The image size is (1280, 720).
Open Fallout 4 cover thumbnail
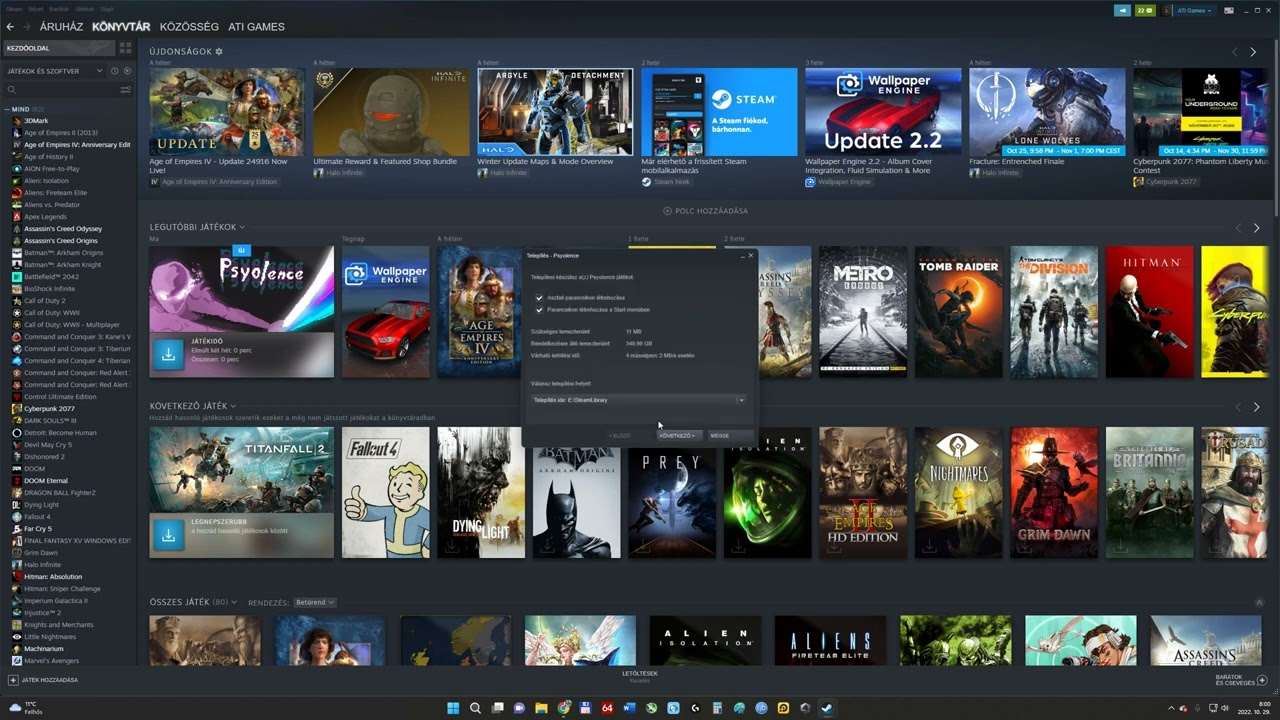click(385, 492)
